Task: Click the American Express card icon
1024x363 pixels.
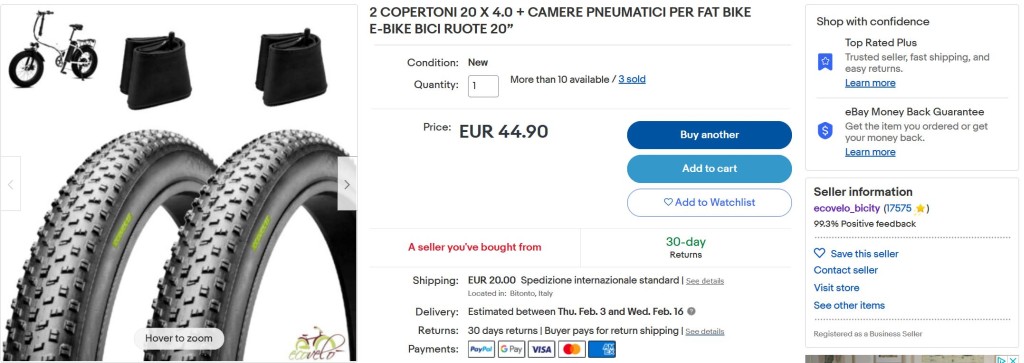Action: (x=601, y=349)
